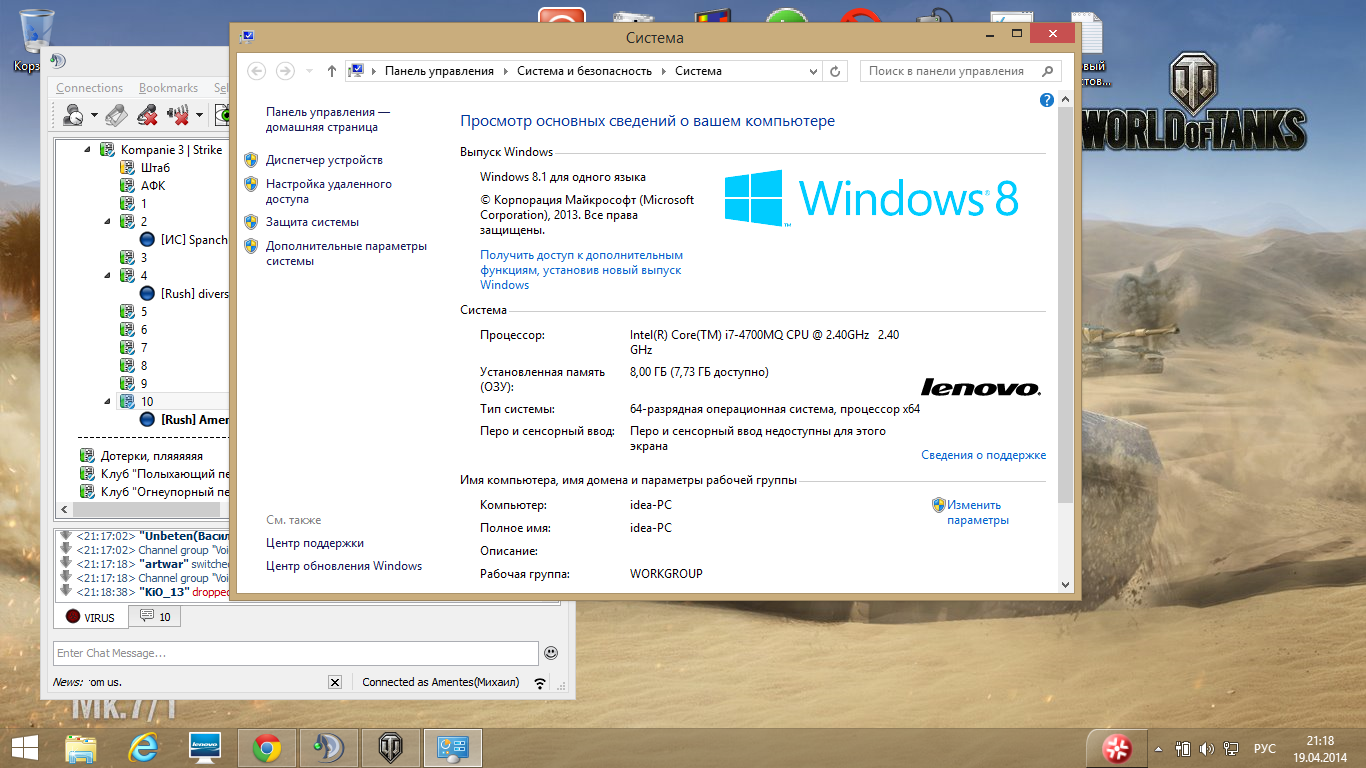This screenshot has height=768, width=1366.
Task: Click the volume speaker tray icon
Action: pyautogui.click(x=1206, y=748)
